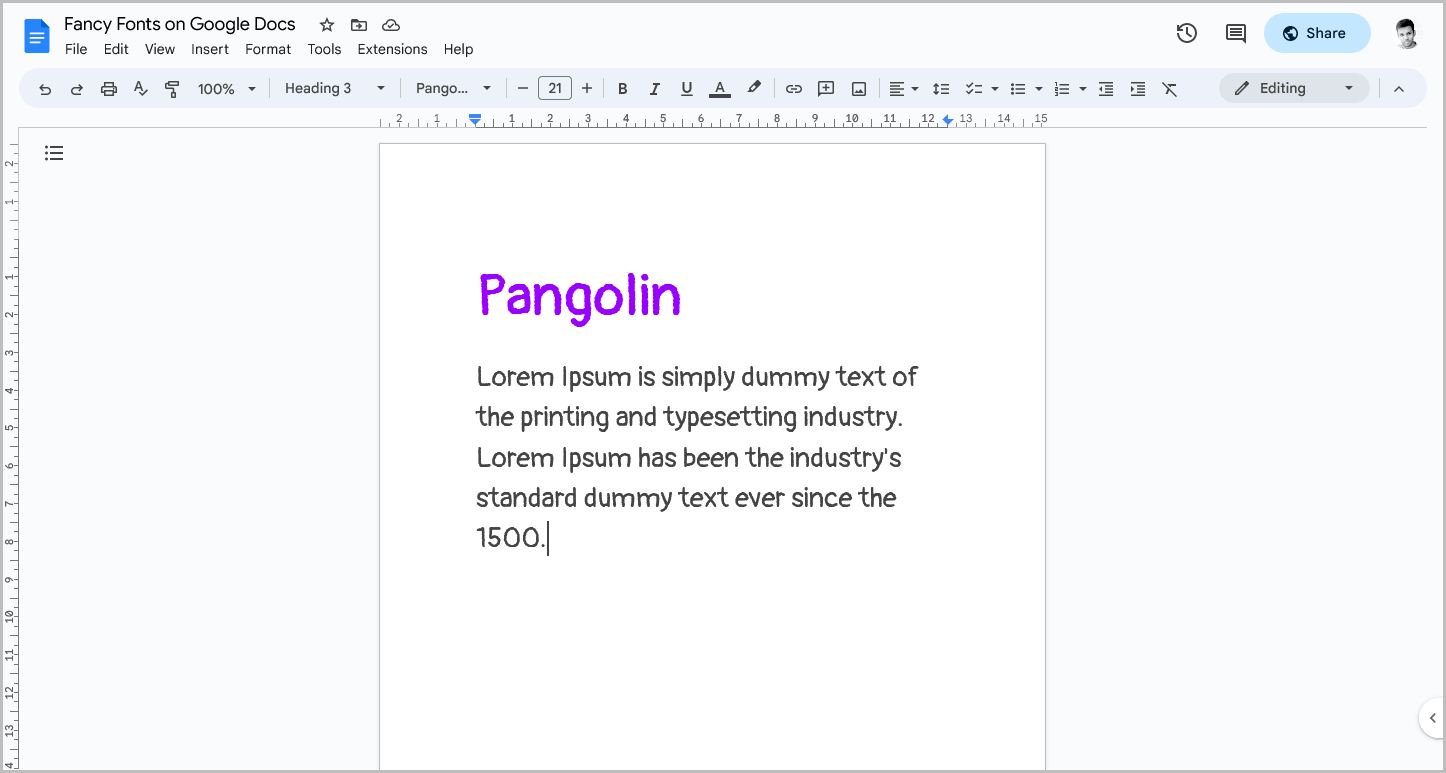1446x773 pixels.
Task: Open the Format menu
Action: 267,49
